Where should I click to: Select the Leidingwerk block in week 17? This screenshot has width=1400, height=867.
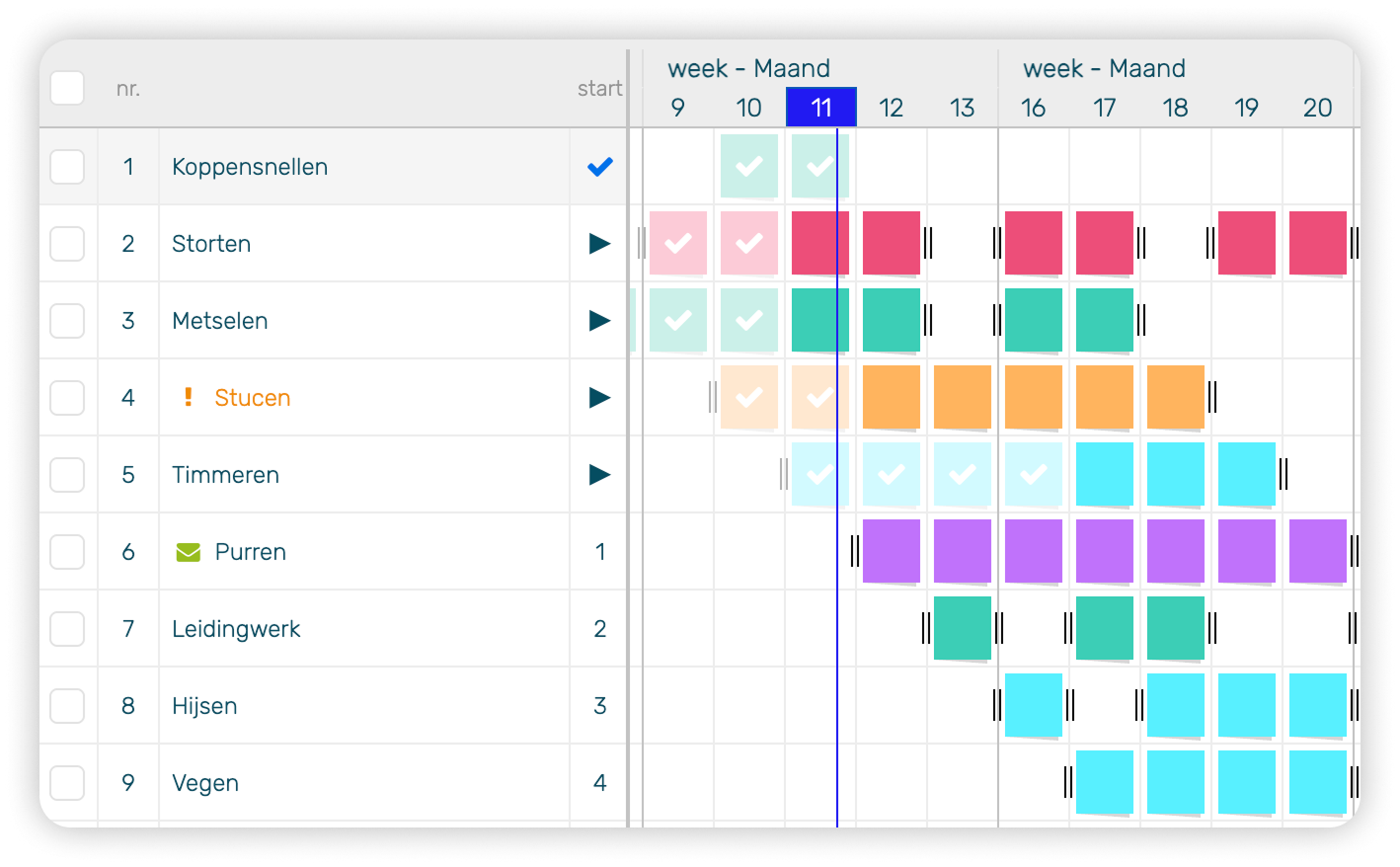pyautogui.click(x=1105, y=628)
